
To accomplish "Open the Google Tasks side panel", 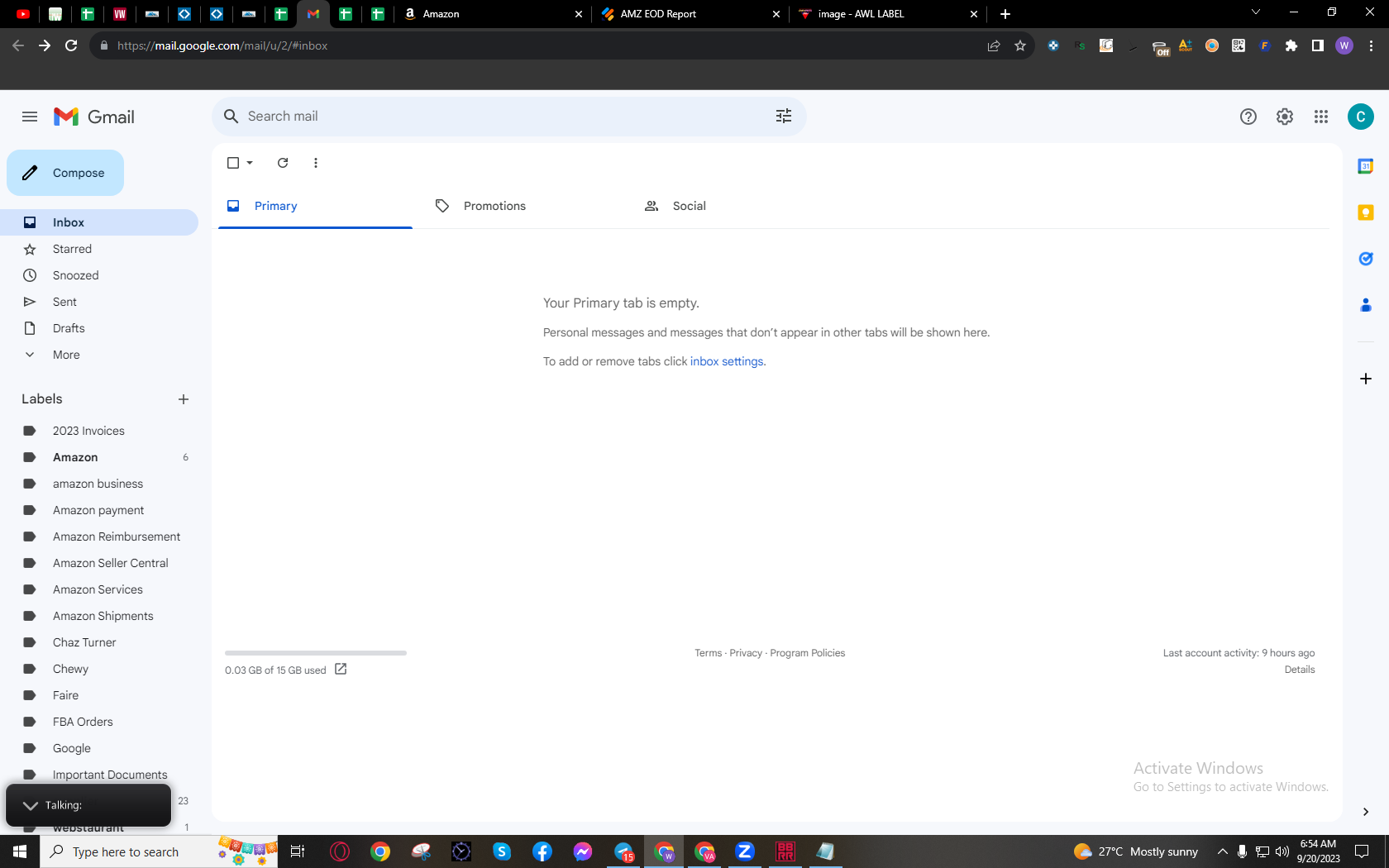I will [x=1366, y=259].
